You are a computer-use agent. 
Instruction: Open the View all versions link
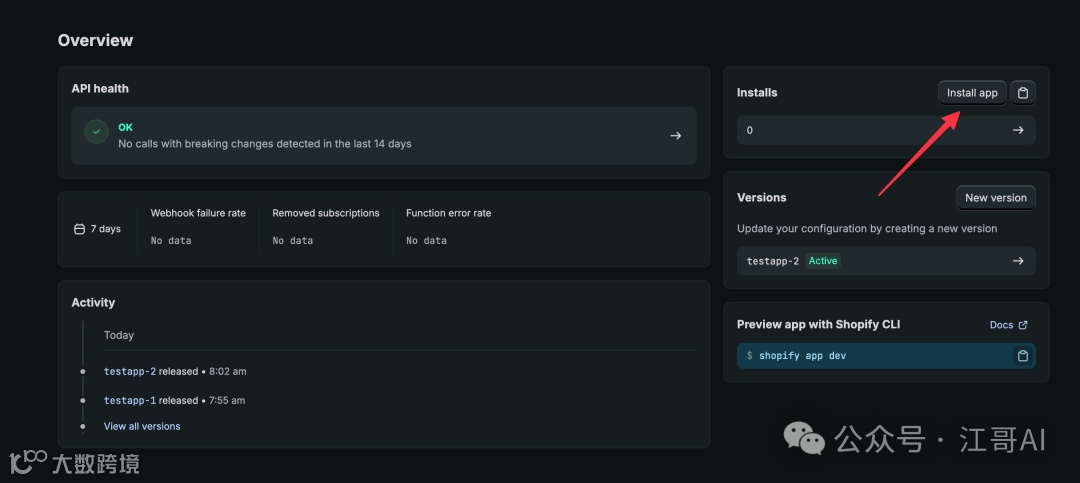142,426
